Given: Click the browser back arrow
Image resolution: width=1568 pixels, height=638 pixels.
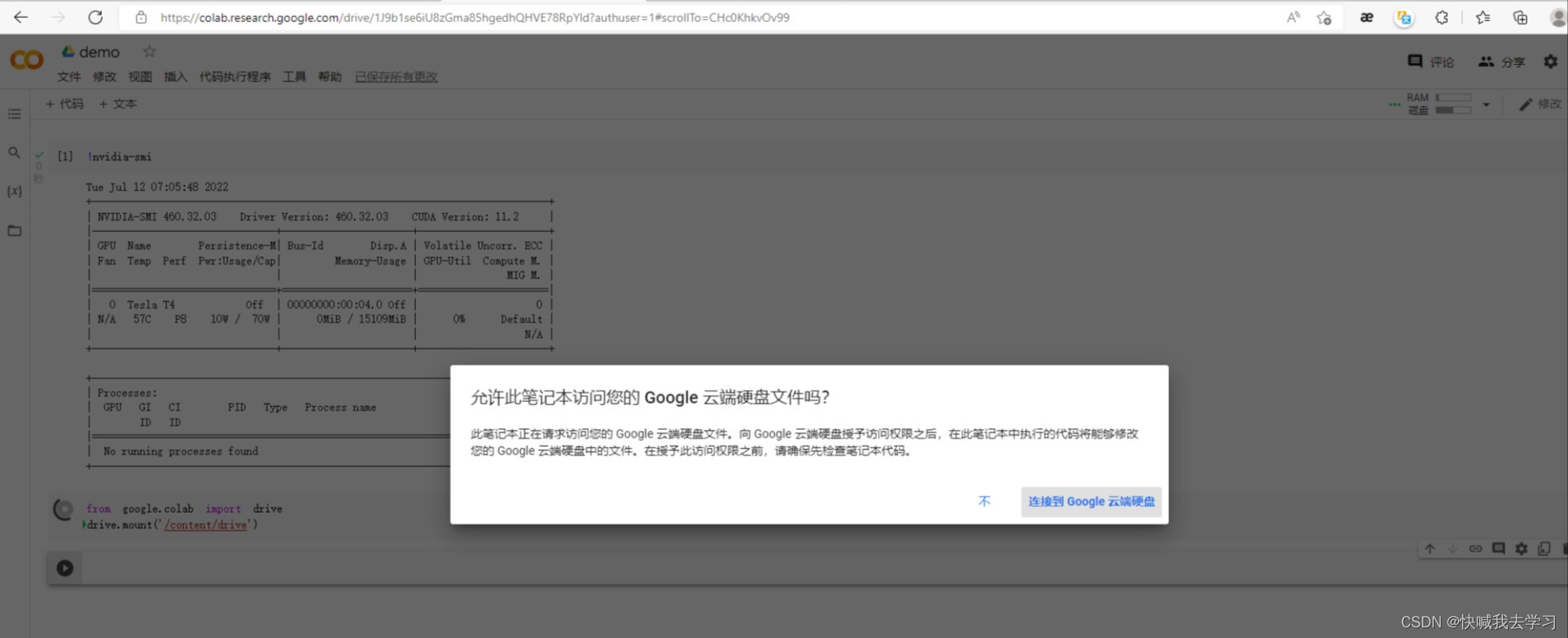Looking at the screenshot, I should tap(21, 17).
